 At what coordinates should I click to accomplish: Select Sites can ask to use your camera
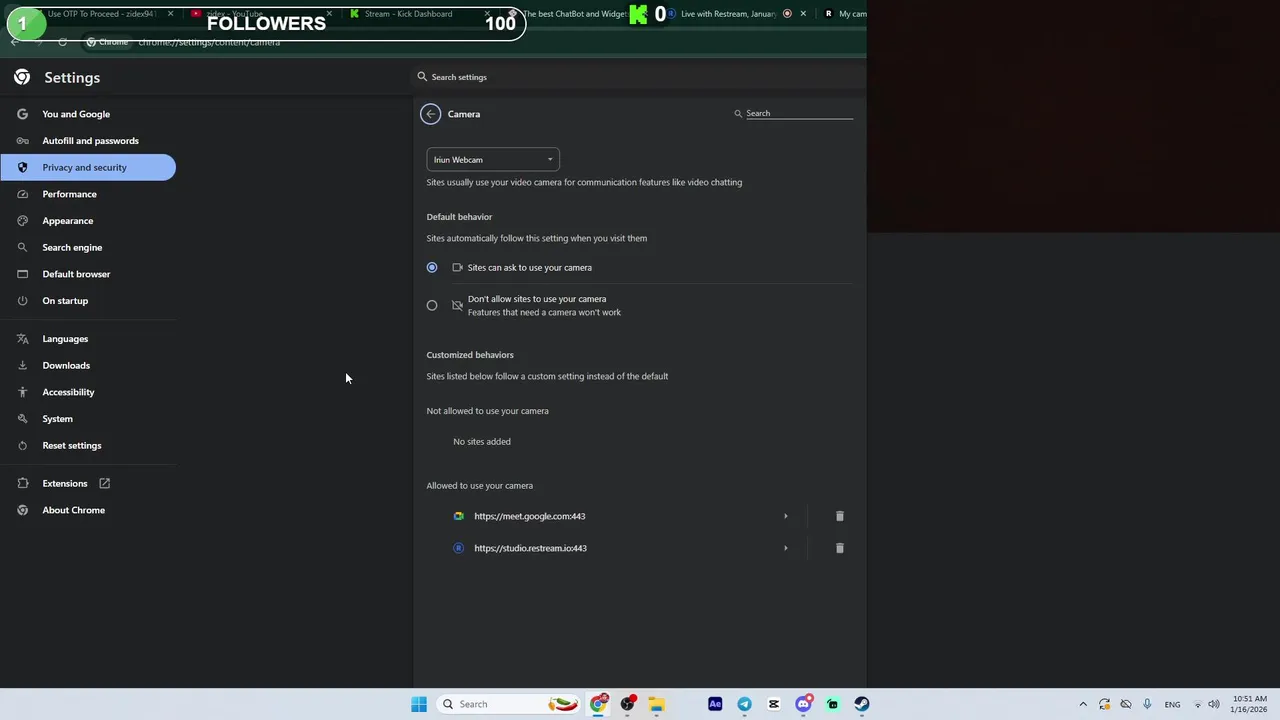pos(432,267)
